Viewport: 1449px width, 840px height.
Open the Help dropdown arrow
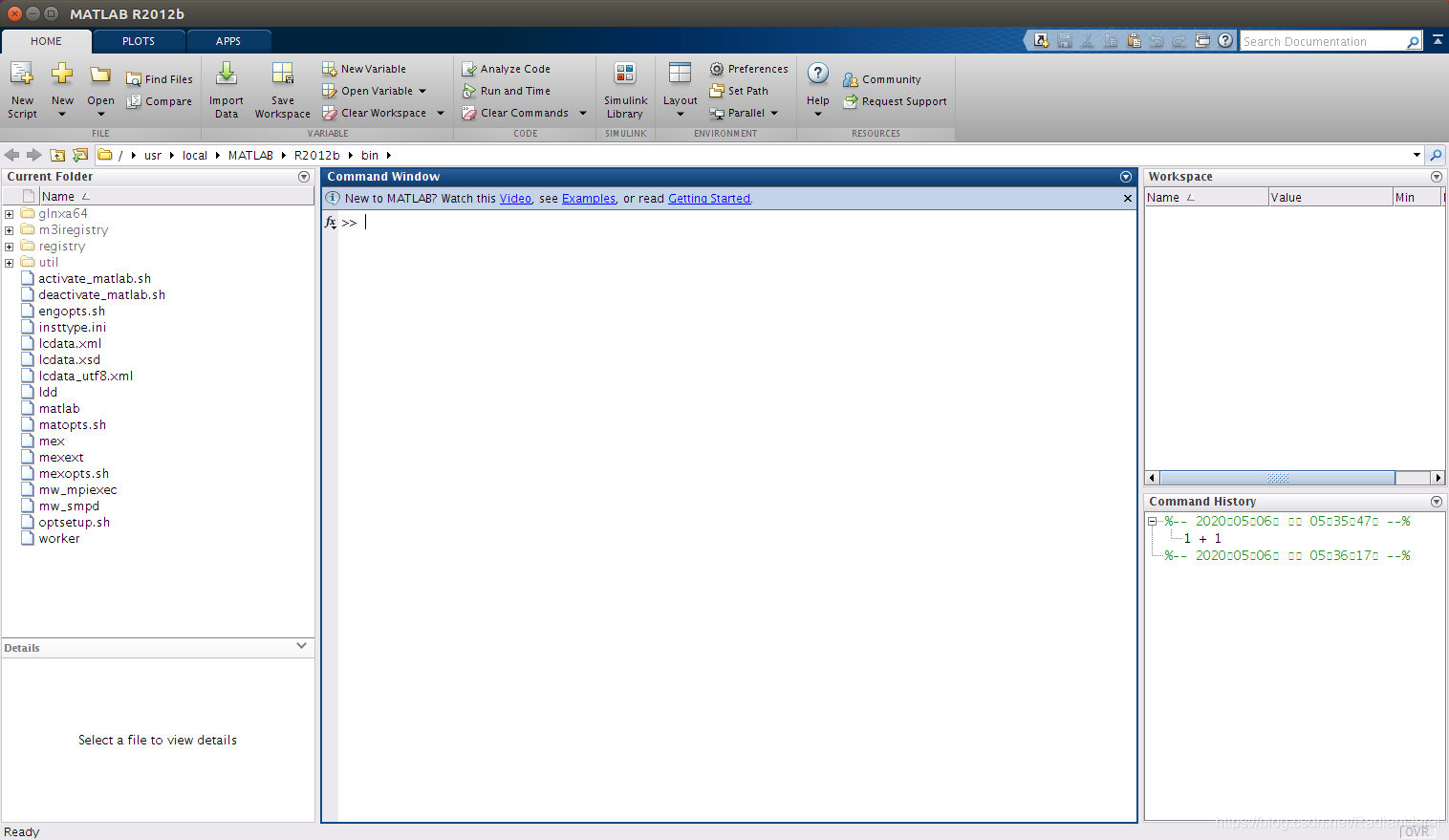pyautogui.click(x=818, y=115)
